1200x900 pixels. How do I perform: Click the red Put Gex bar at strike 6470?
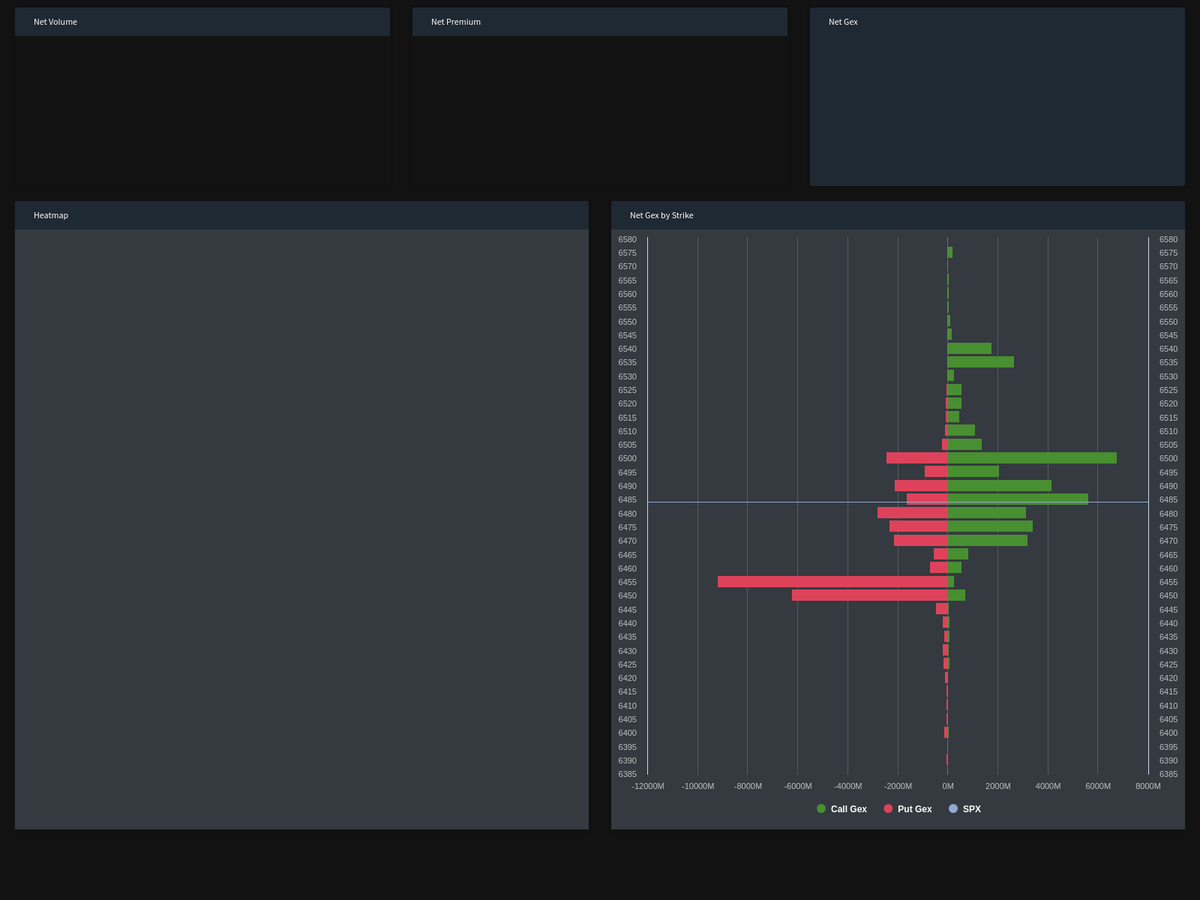(921, 541)
